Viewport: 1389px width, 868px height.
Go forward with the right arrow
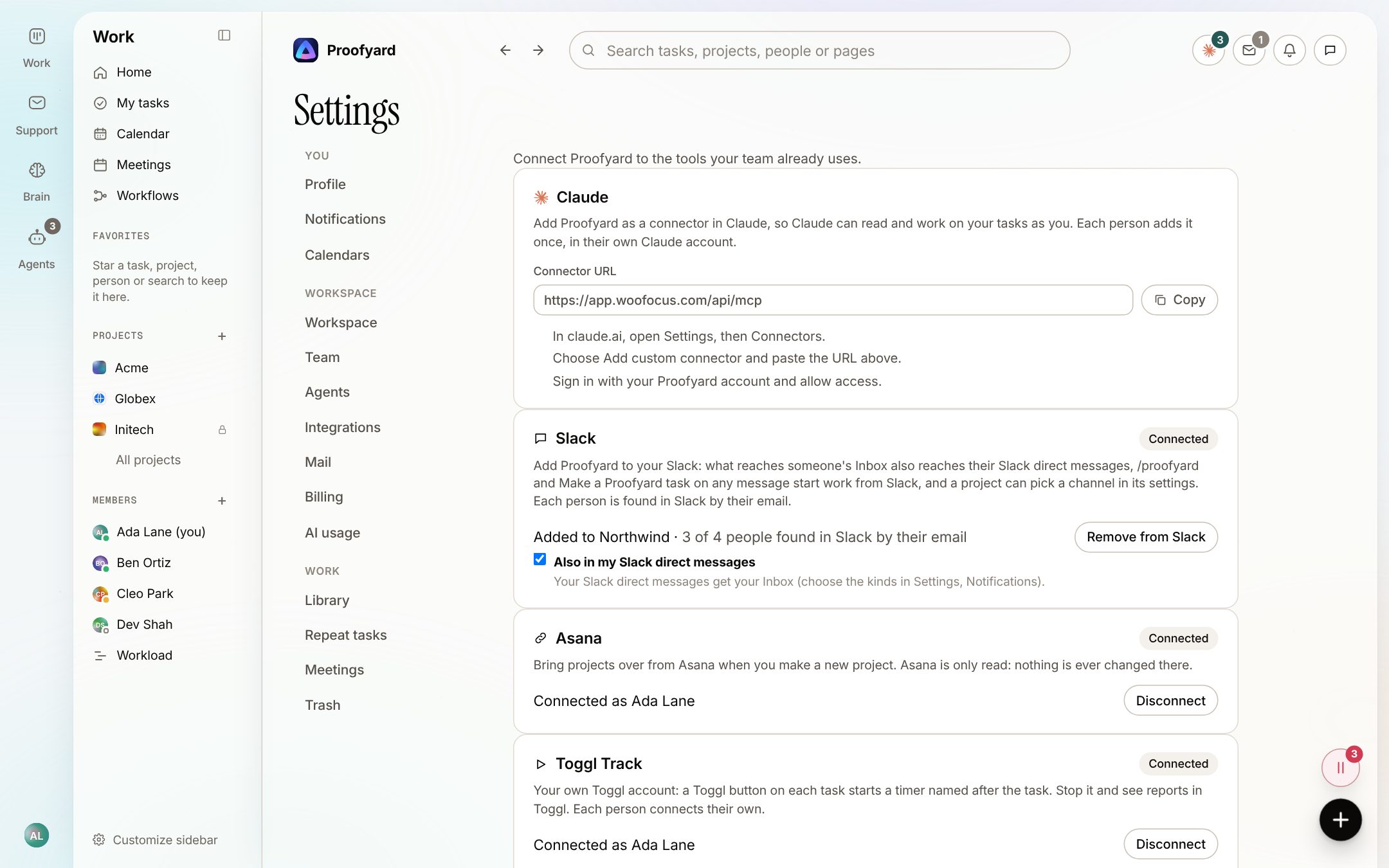[x=538, y=50]
